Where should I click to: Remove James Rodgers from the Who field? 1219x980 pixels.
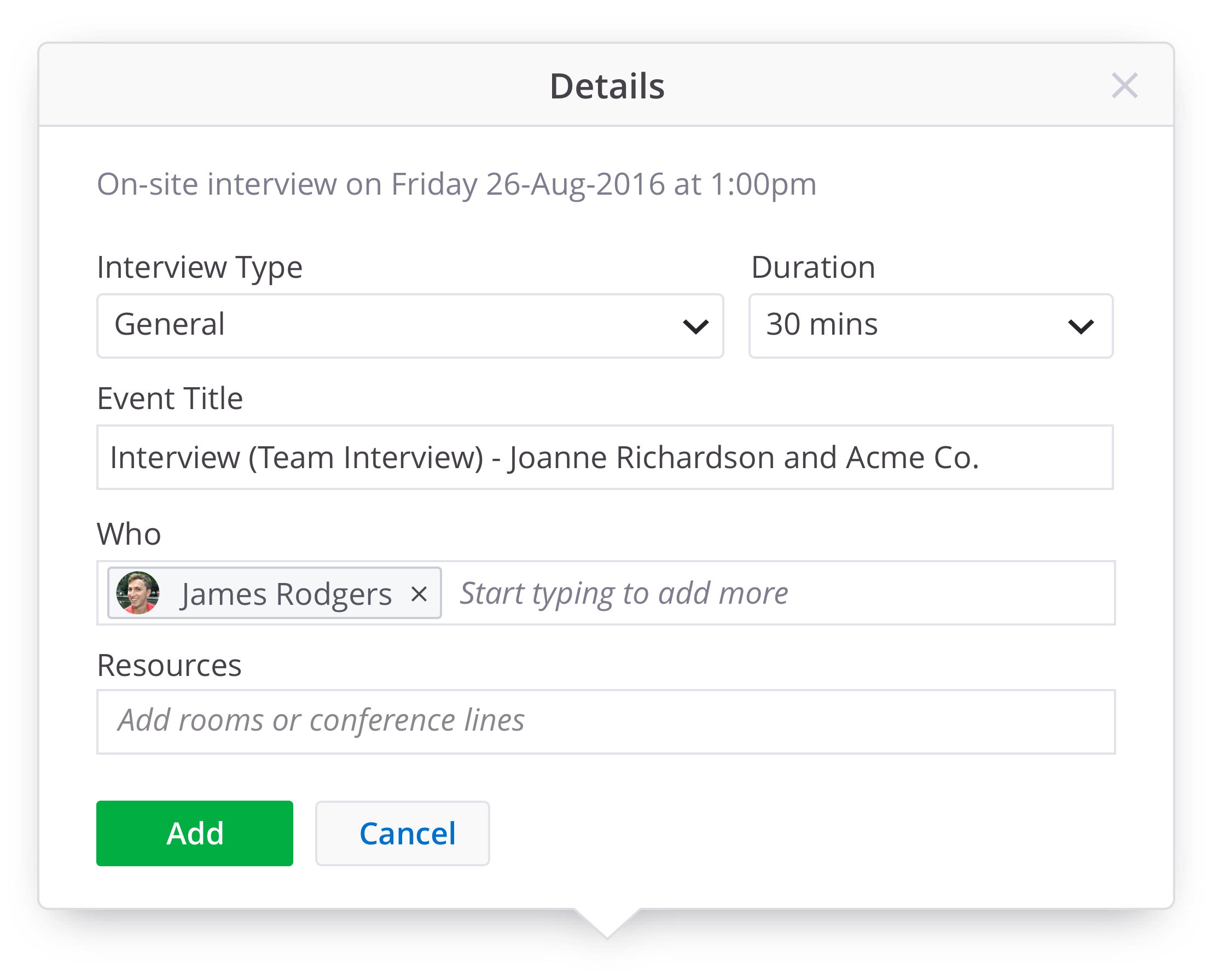[x=419, y=594]
